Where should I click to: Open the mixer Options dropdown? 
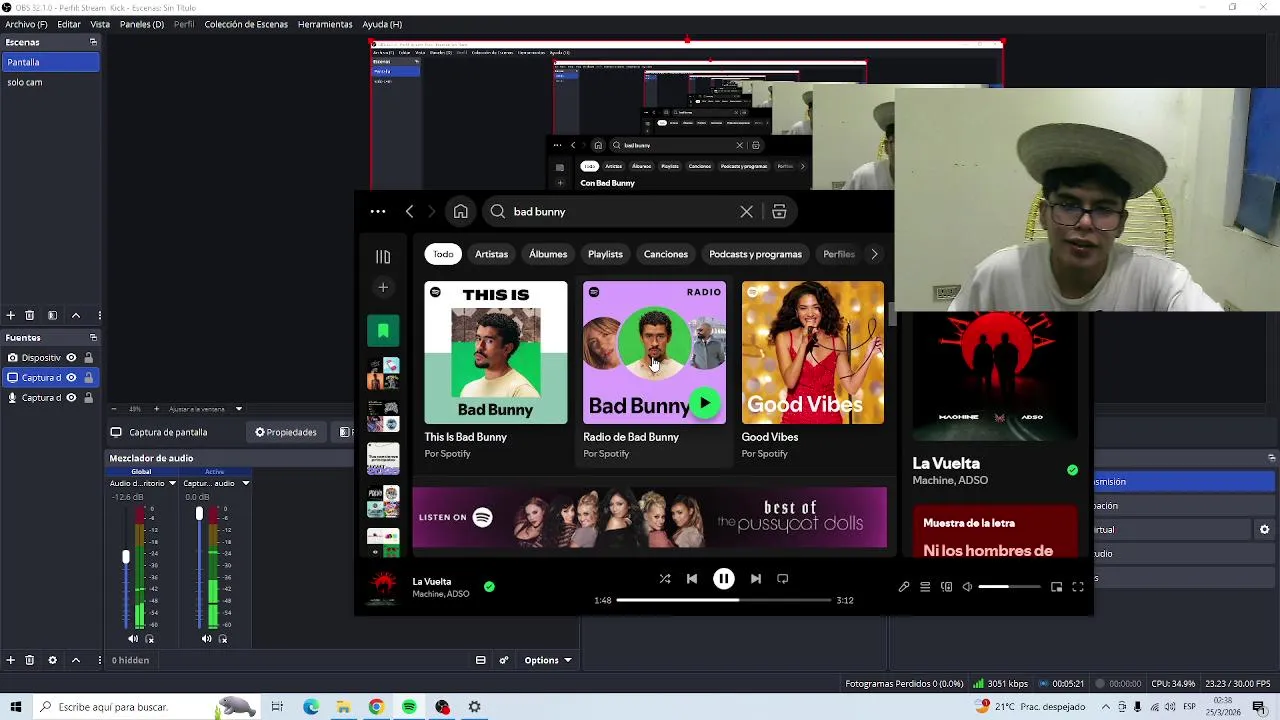tap(547, 660)
